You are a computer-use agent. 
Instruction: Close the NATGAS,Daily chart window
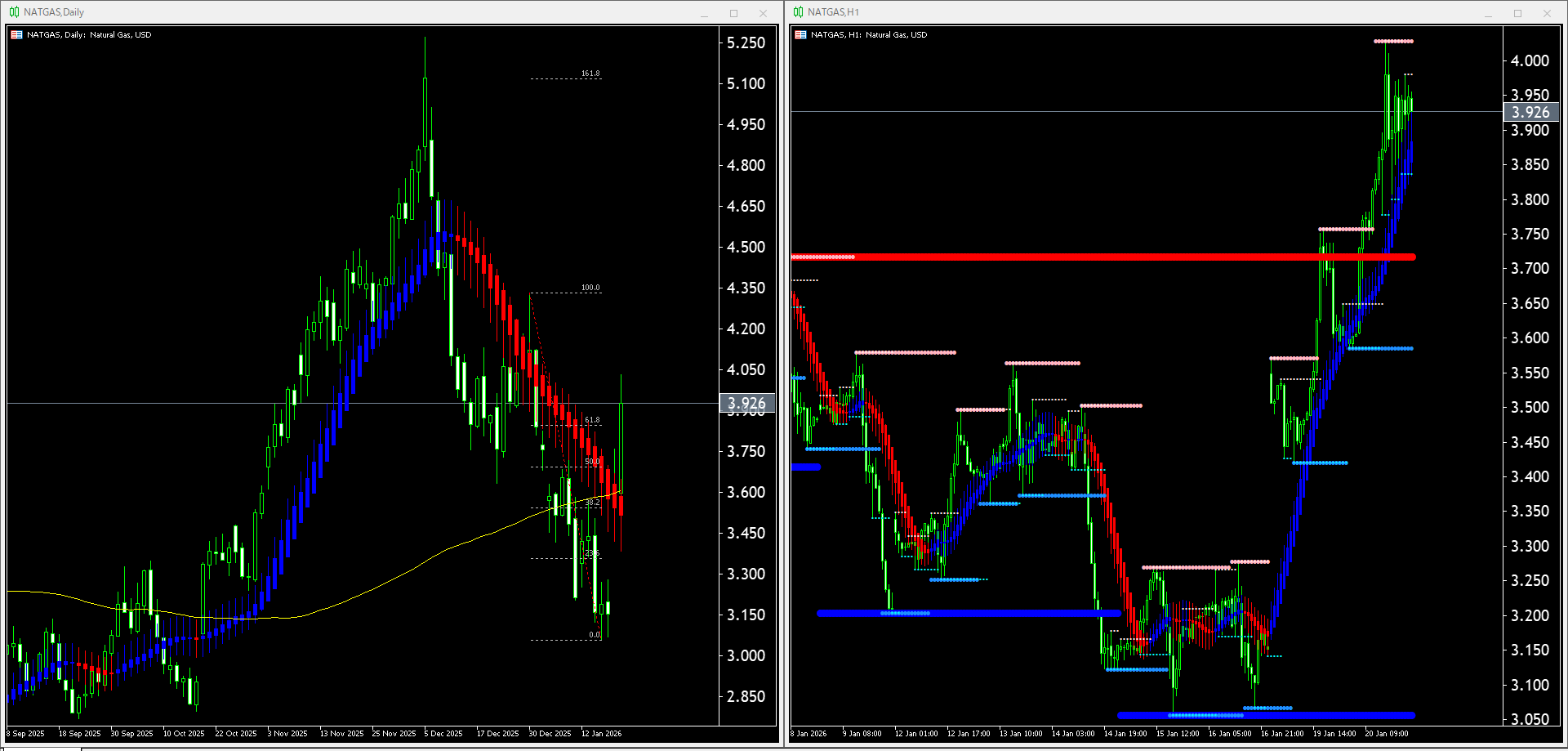coord(763,13)
